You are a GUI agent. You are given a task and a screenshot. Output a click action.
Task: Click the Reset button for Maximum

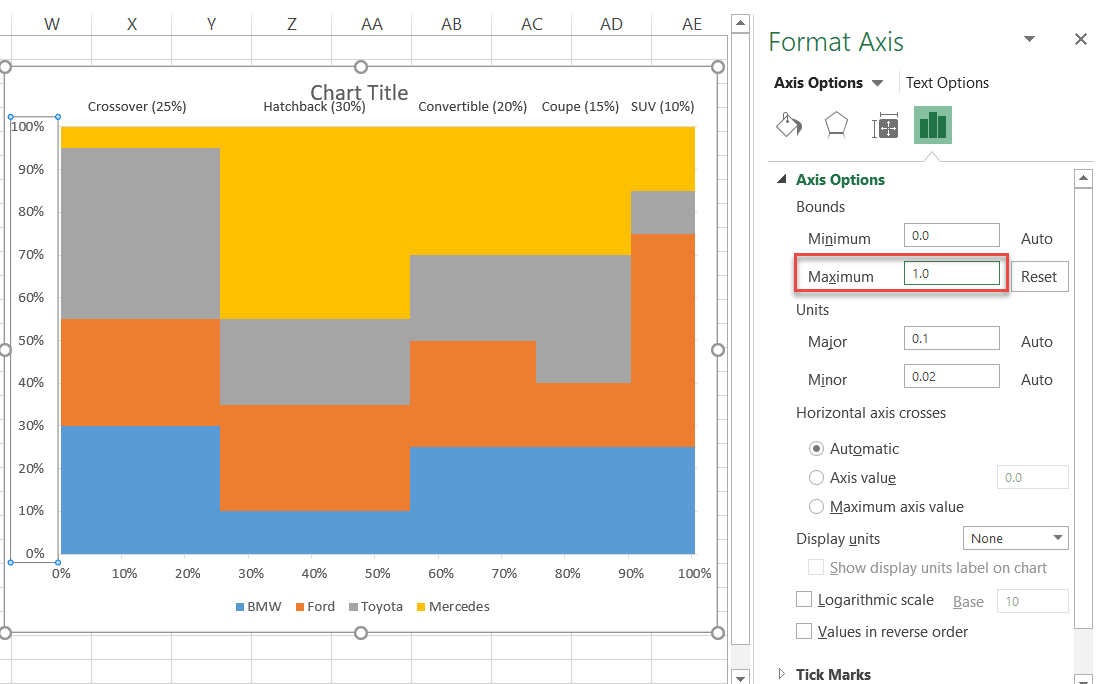click(x=1039, y=276)
